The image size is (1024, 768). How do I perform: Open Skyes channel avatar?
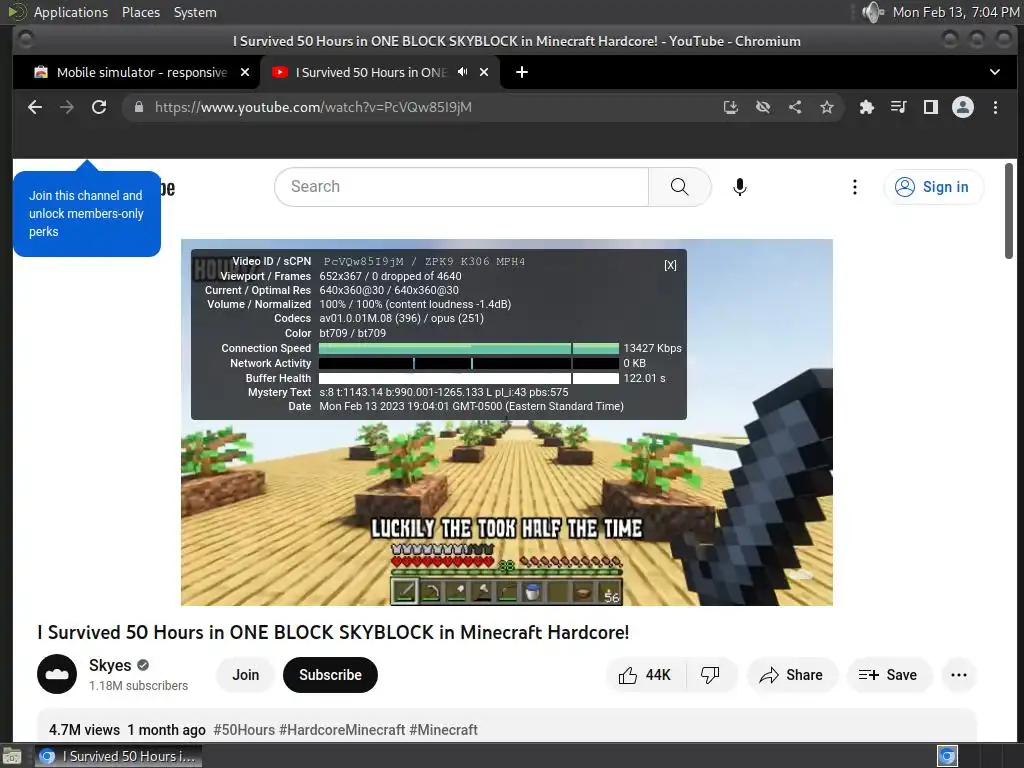[x=57, y=674]
